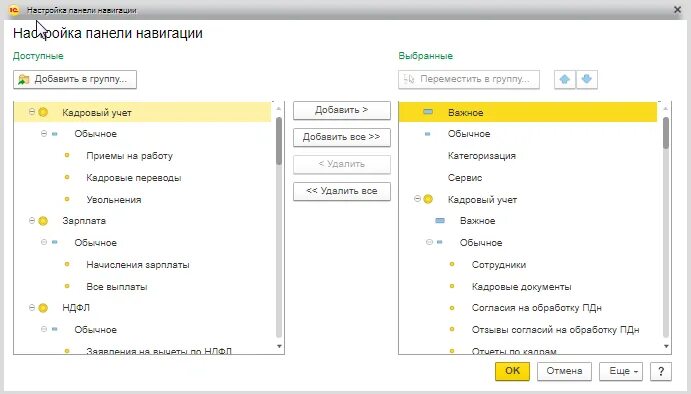Collapse Обычное under Кадровый учет in Доступные

[44, 134]
